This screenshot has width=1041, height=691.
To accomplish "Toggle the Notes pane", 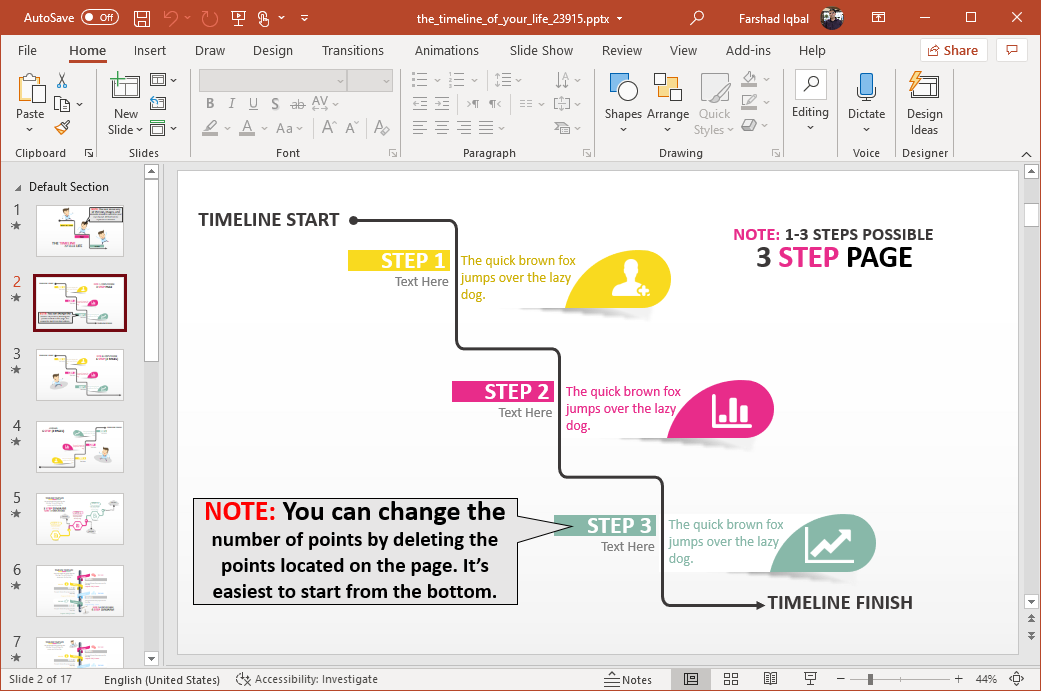I will [627, 679].
